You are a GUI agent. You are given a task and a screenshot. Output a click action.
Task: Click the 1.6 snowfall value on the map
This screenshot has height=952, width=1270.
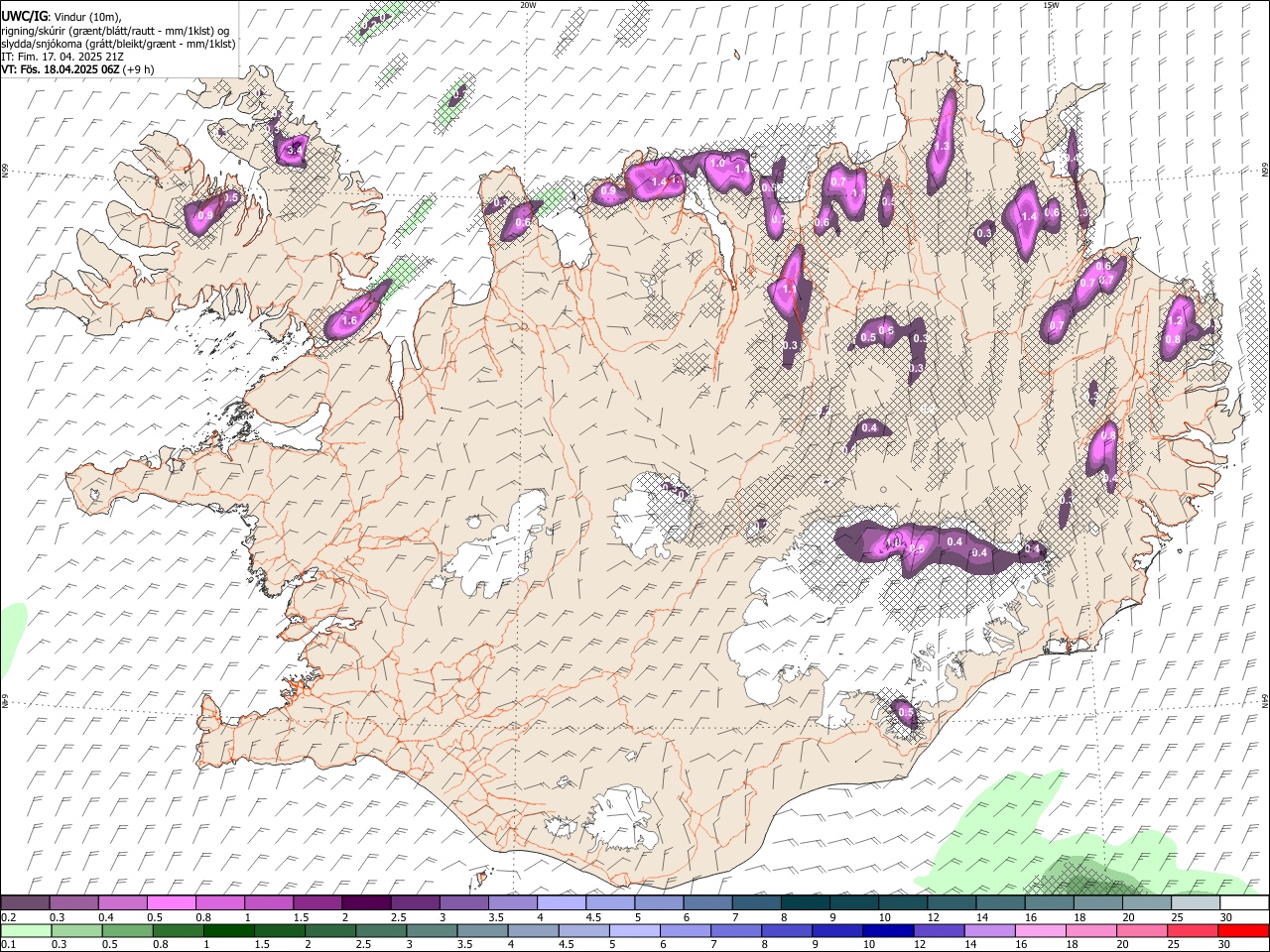click(349, 321)
